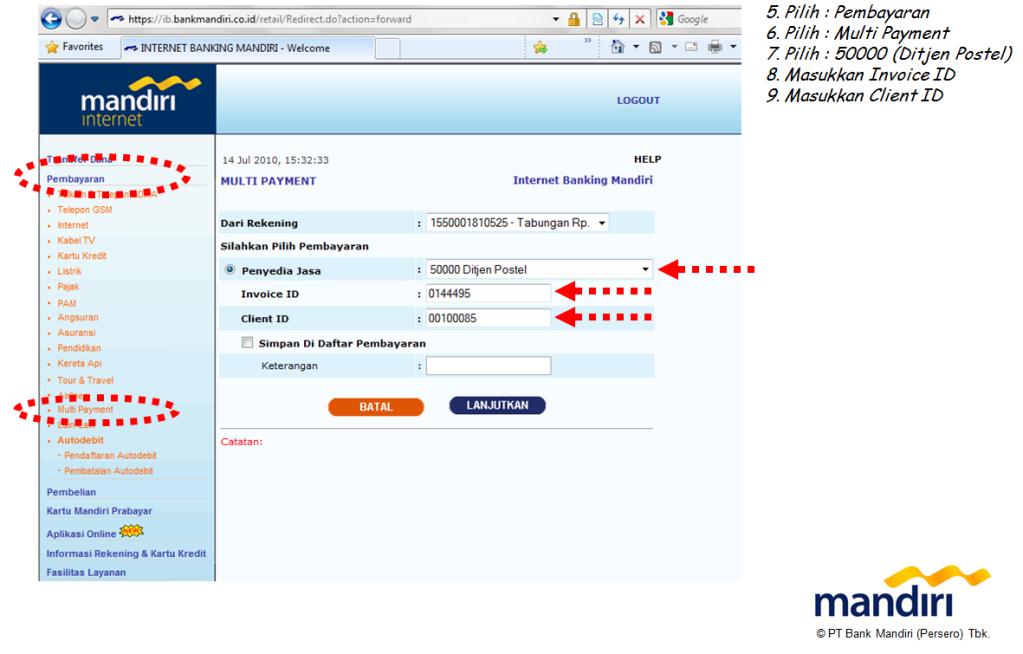Open Telepon GSM payment menu item
The height and width of the screenshot is (654, 1023).
tap(84, 210)
